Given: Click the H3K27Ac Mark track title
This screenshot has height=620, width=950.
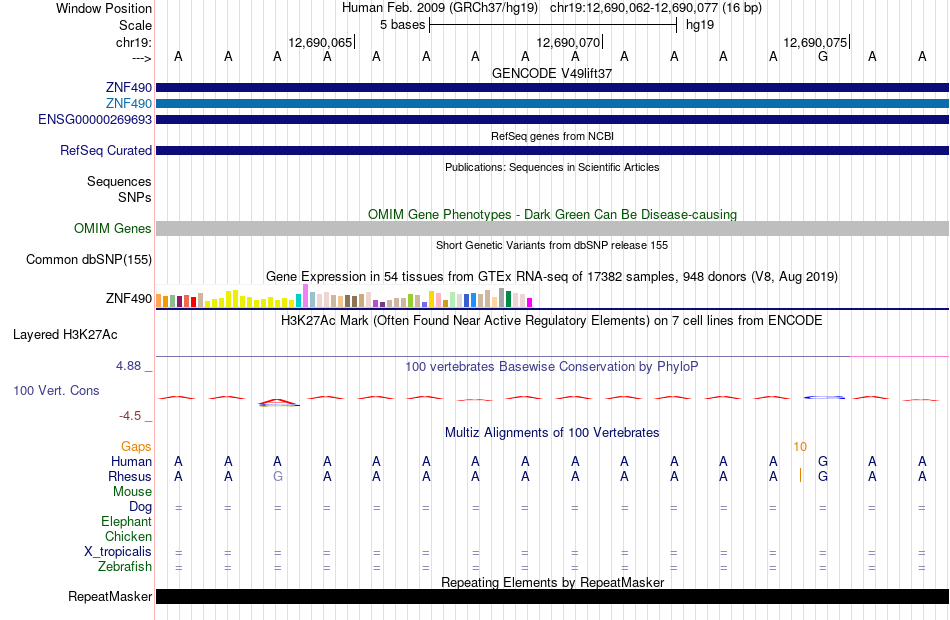Looking at the screenshot, I should click(552, 321).
